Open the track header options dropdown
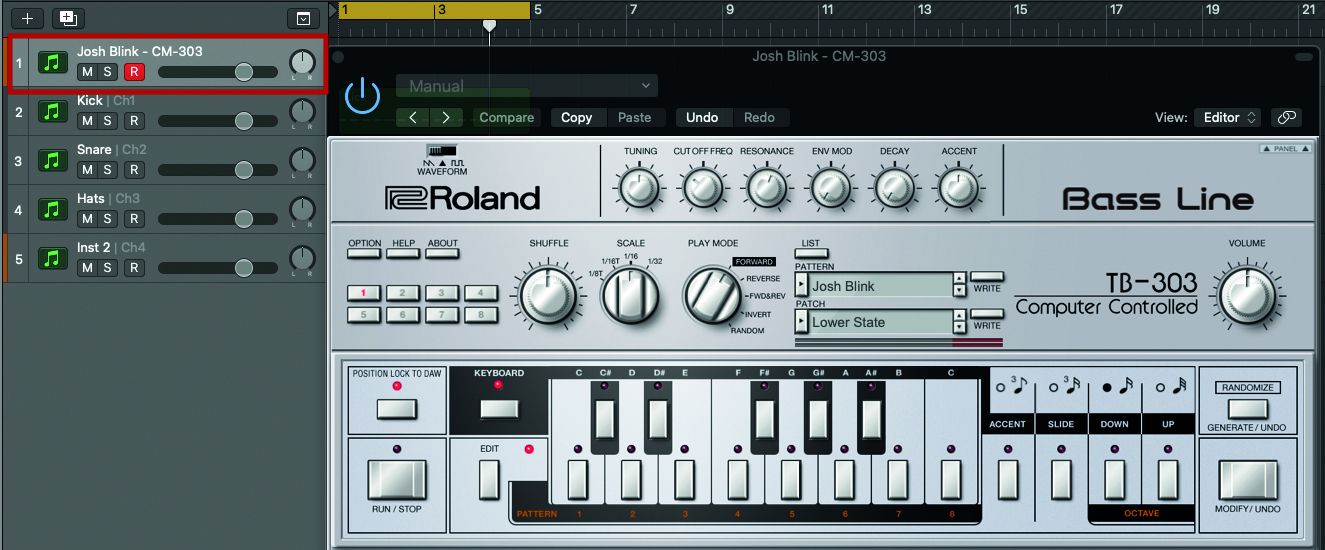This screenshot has width=1325, height=550. 302,18
